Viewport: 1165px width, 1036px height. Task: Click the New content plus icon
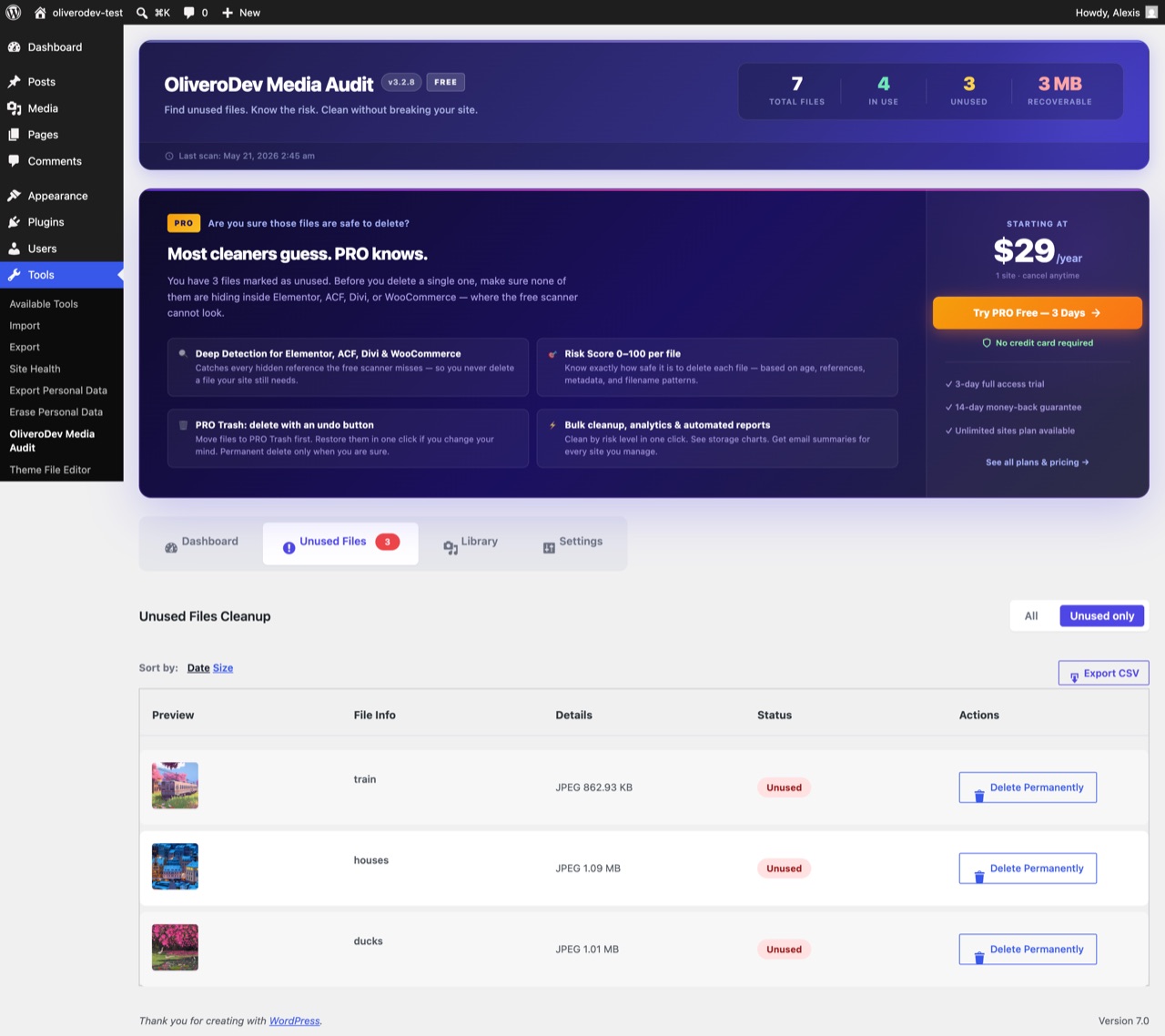228,13
